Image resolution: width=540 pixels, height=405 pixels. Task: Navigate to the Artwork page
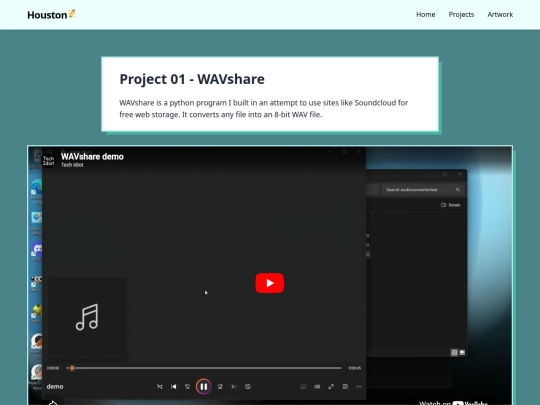pos(500,14)
